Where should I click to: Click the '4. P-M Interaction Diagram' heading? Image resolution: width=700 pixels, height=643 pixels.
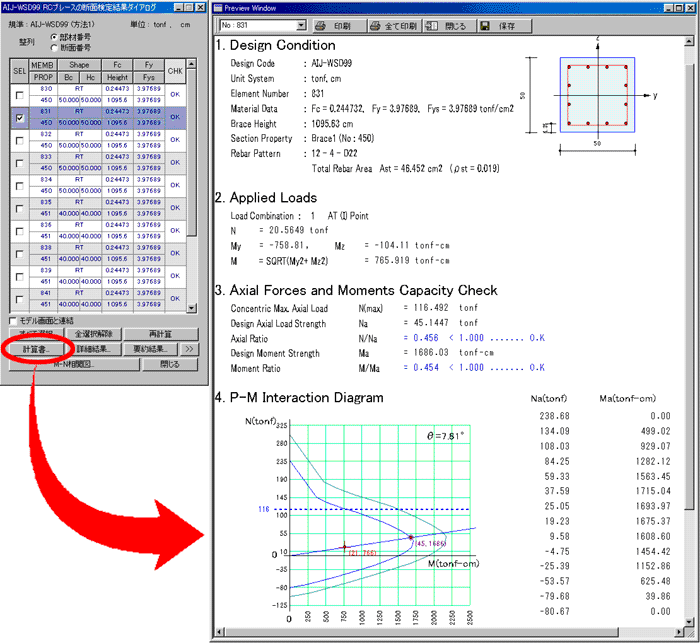pos(299,397)
